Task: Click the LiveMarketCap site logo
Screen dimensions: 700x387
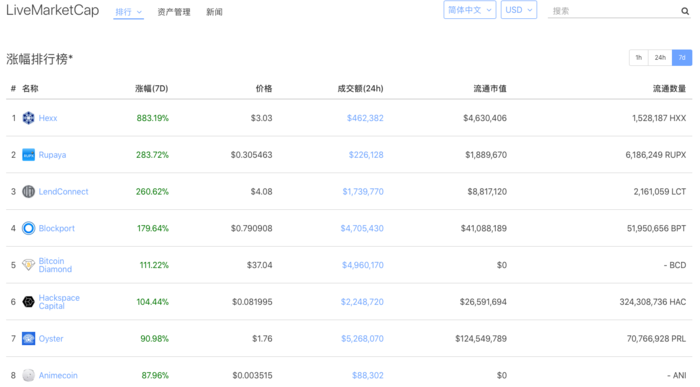Action: click(53, 10)
